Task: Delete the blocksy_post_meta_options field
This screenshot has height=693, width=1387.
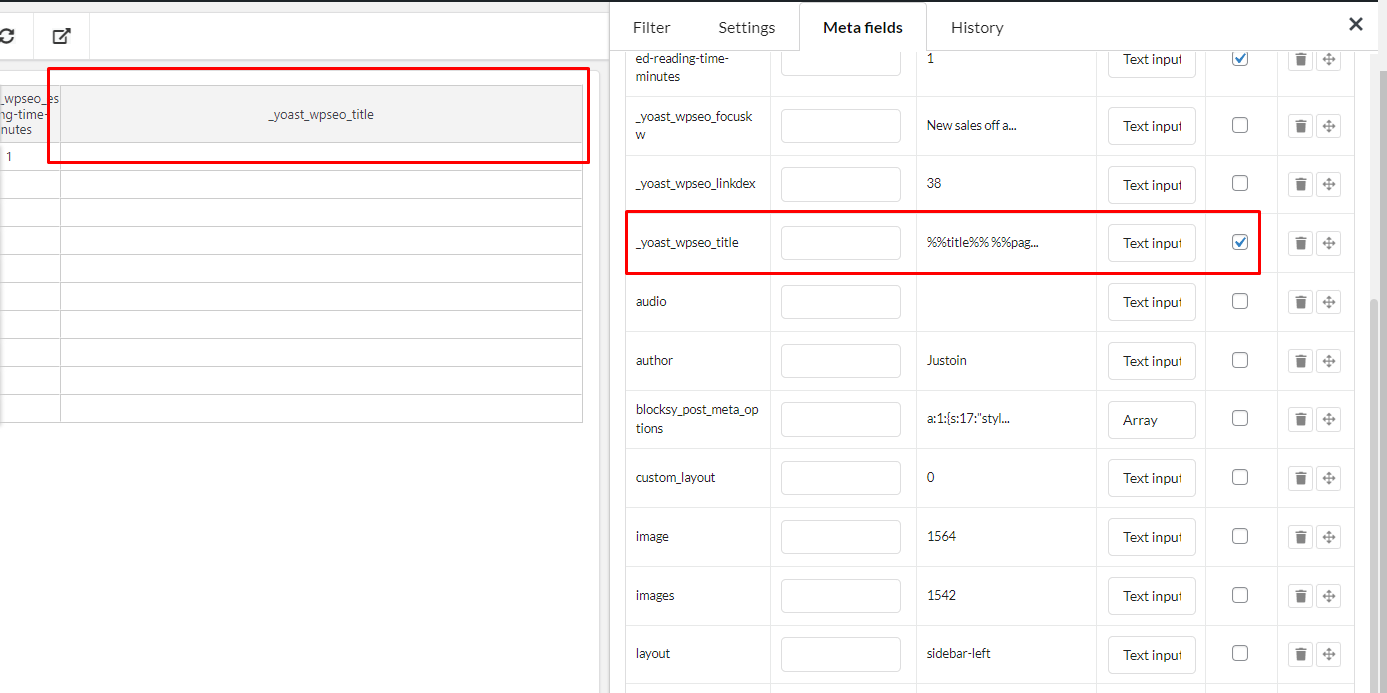Action: [x=1300, y=420]
